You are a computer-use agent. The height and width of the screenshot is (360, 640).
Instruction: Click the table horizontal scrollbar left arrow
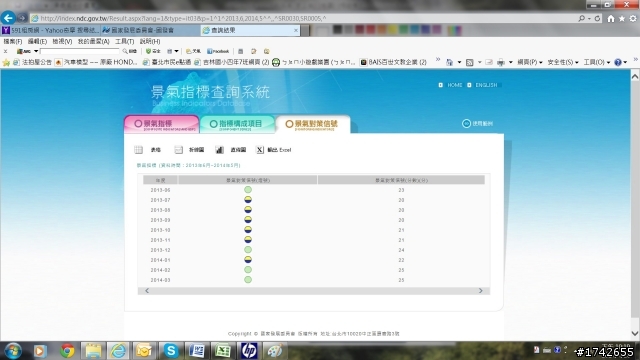tap(147, 291)
